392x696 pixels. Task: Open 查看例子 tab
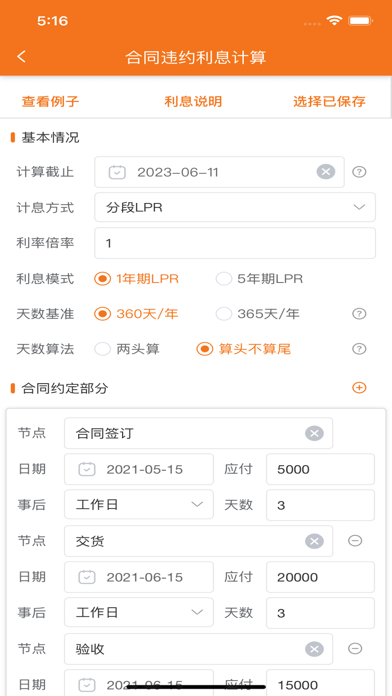[x=50, y=102]
